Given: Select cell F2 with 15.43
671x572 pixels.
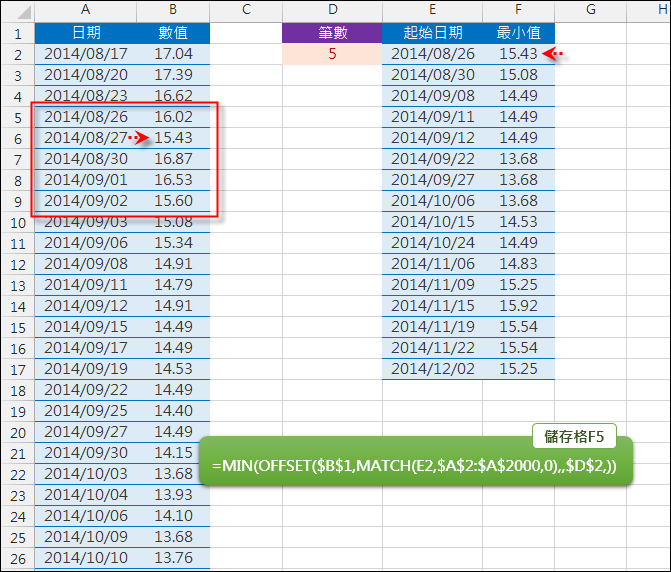Looking at the screenshot, I should click(x=518, y=54).
